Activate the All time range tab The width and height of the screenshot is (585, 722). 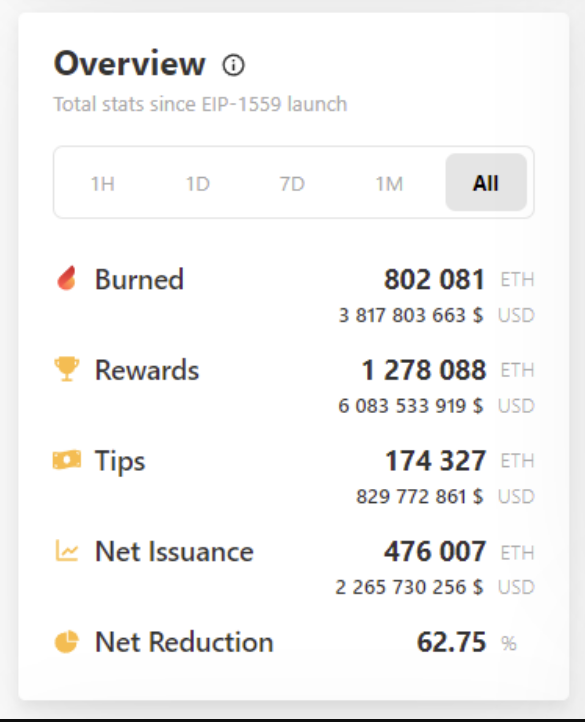point(486,182)
